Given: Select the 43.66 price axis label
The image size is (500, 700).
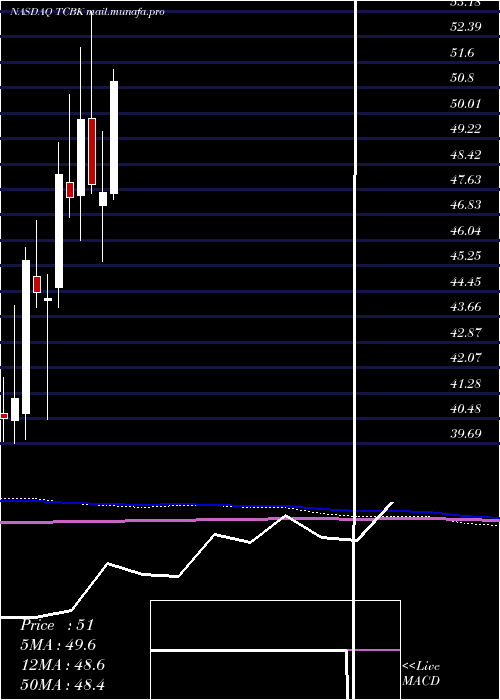Looking at the screenshot, I should point(466,307).
